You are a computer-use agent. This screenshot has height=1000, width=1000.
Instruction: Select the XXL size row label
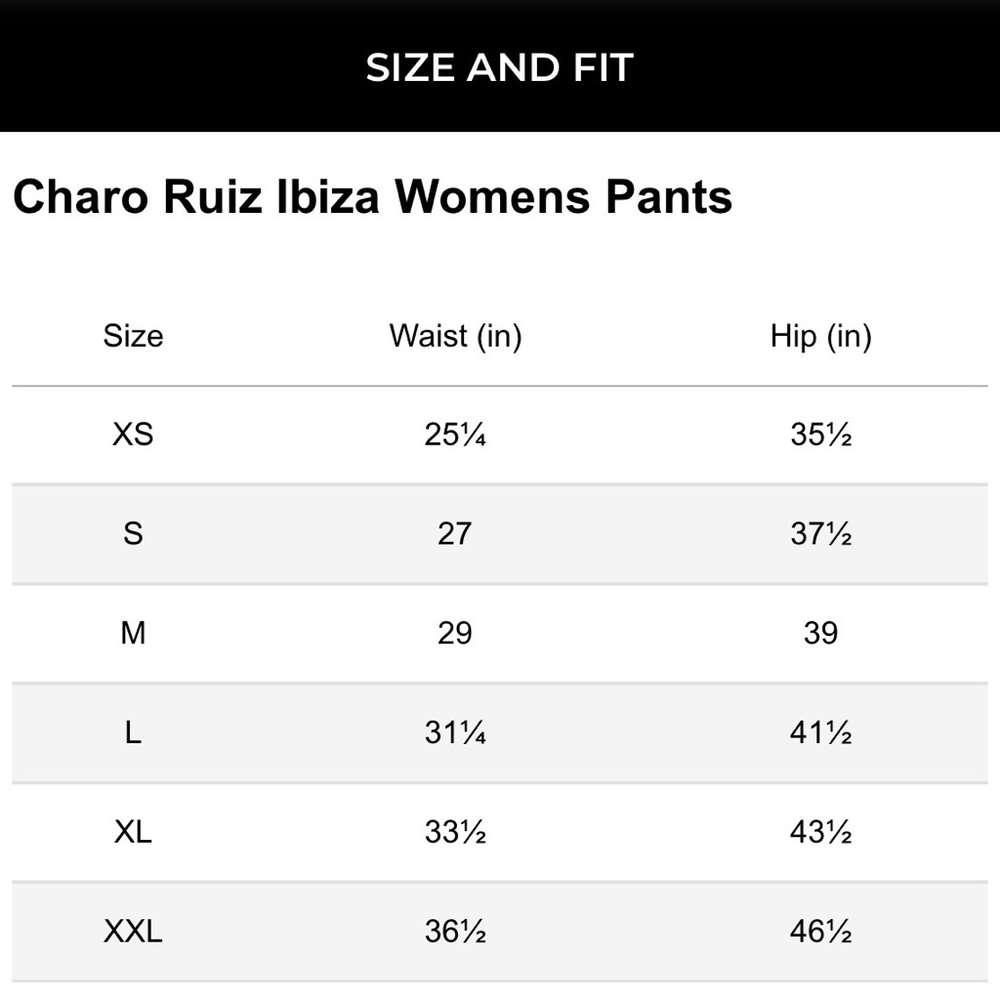point(133,932)
